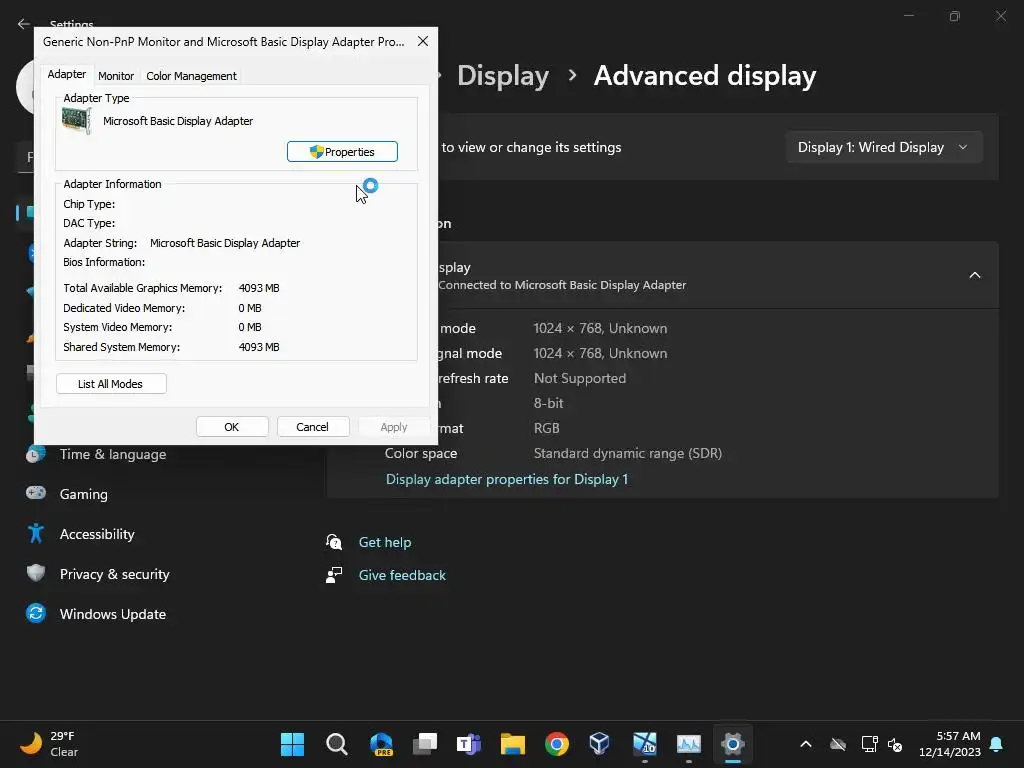Screen dimensions: 1024x768
Task: Click the cloud sync tray icon
Action: click(x=838, y=744)
